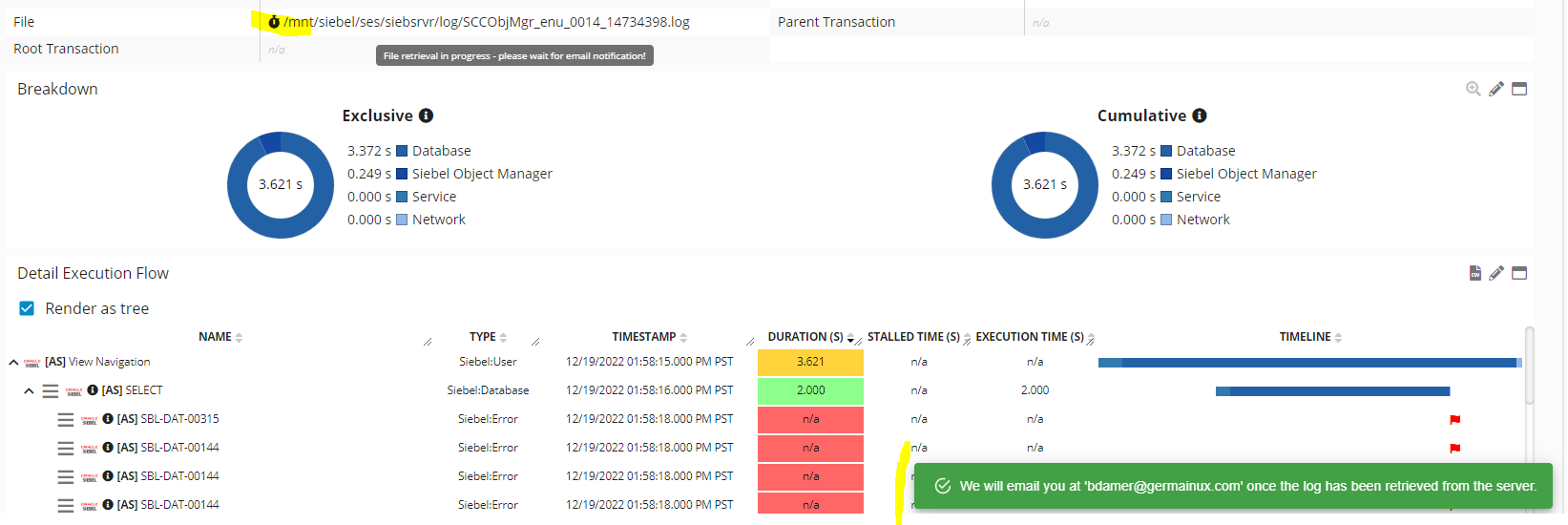Sort table by NAME column header

[x=216, y=337]
